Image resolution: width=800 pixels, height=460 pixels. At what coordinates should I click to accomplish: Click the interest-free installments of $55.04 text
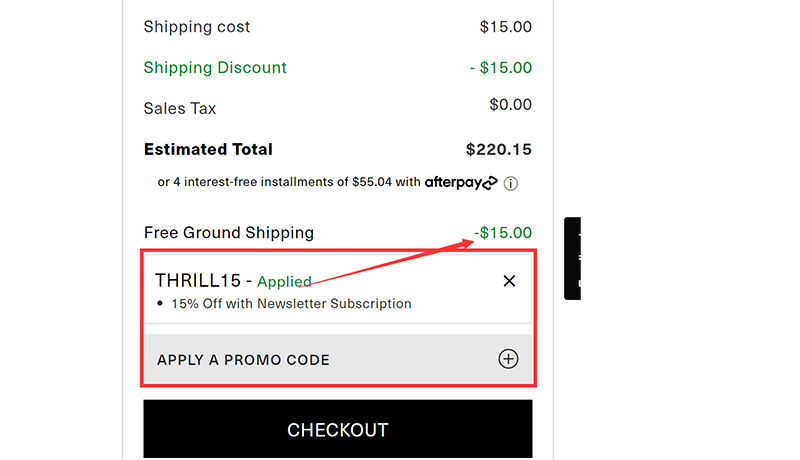(289, 183)
